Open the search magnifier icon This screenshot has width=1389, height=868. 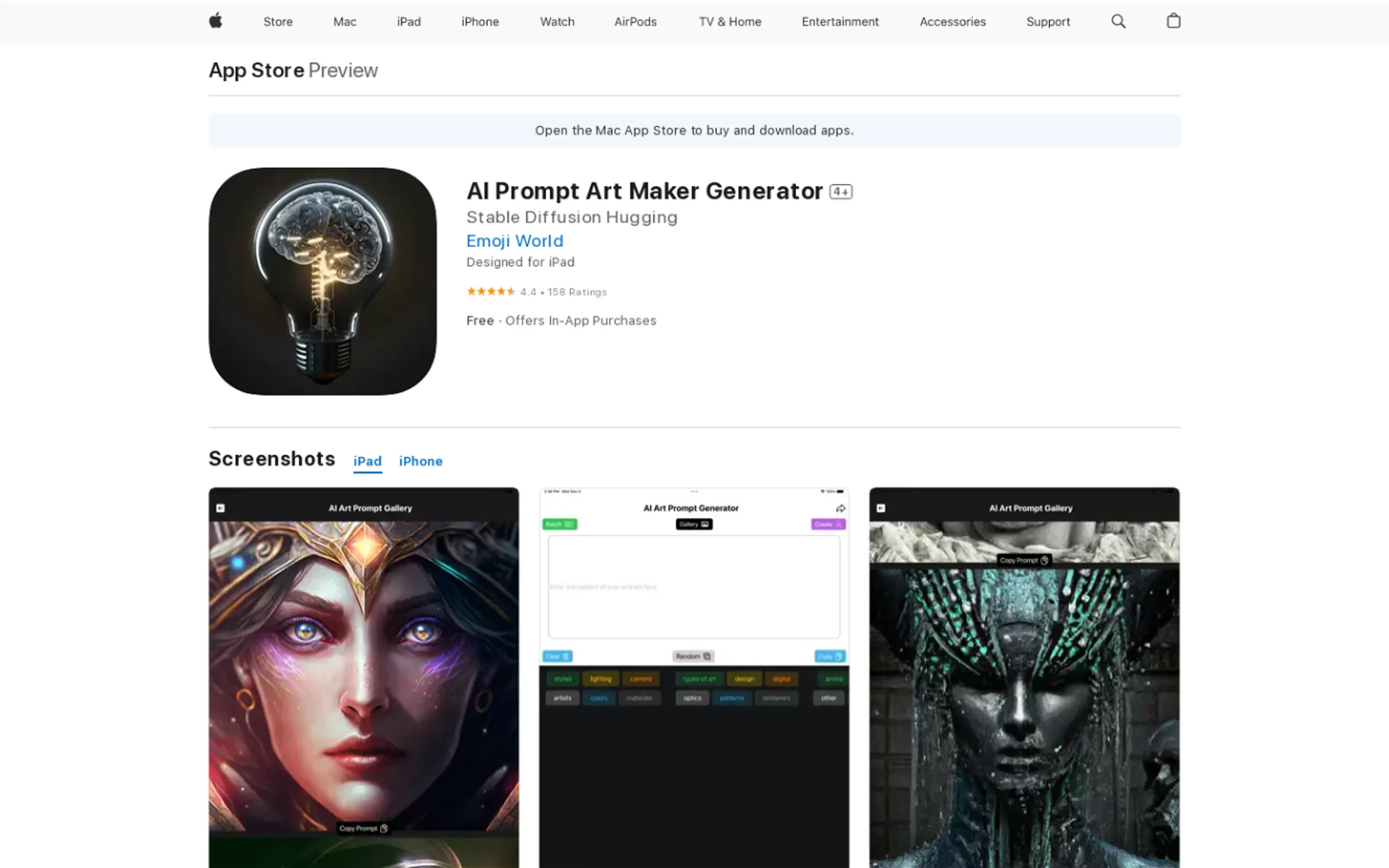click(1117, 21)
